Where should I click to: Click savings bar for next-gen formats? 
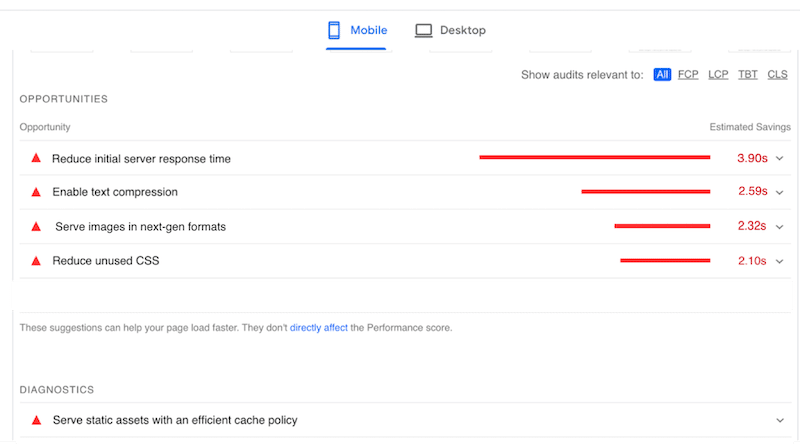coord(662,226)
